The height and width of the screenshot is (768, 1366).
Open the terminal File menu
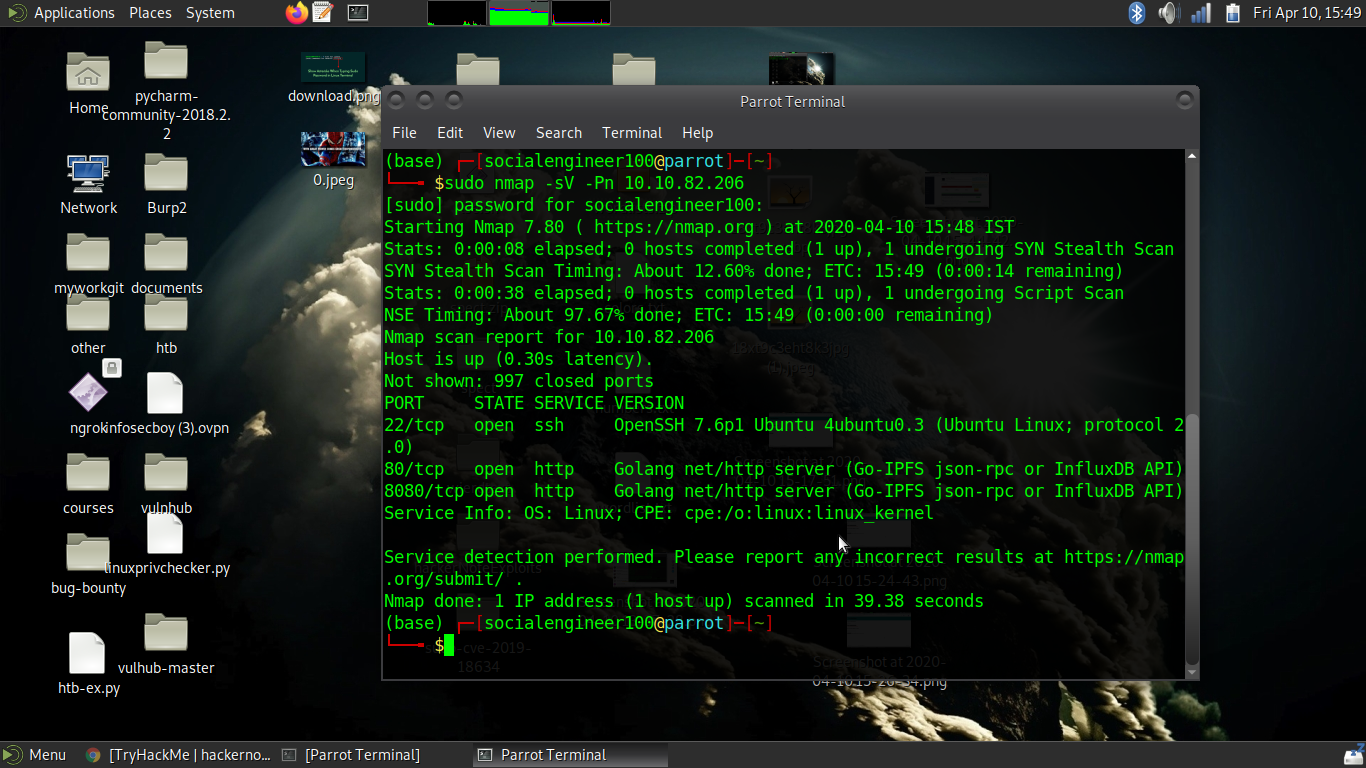click(x=404, y=132)
